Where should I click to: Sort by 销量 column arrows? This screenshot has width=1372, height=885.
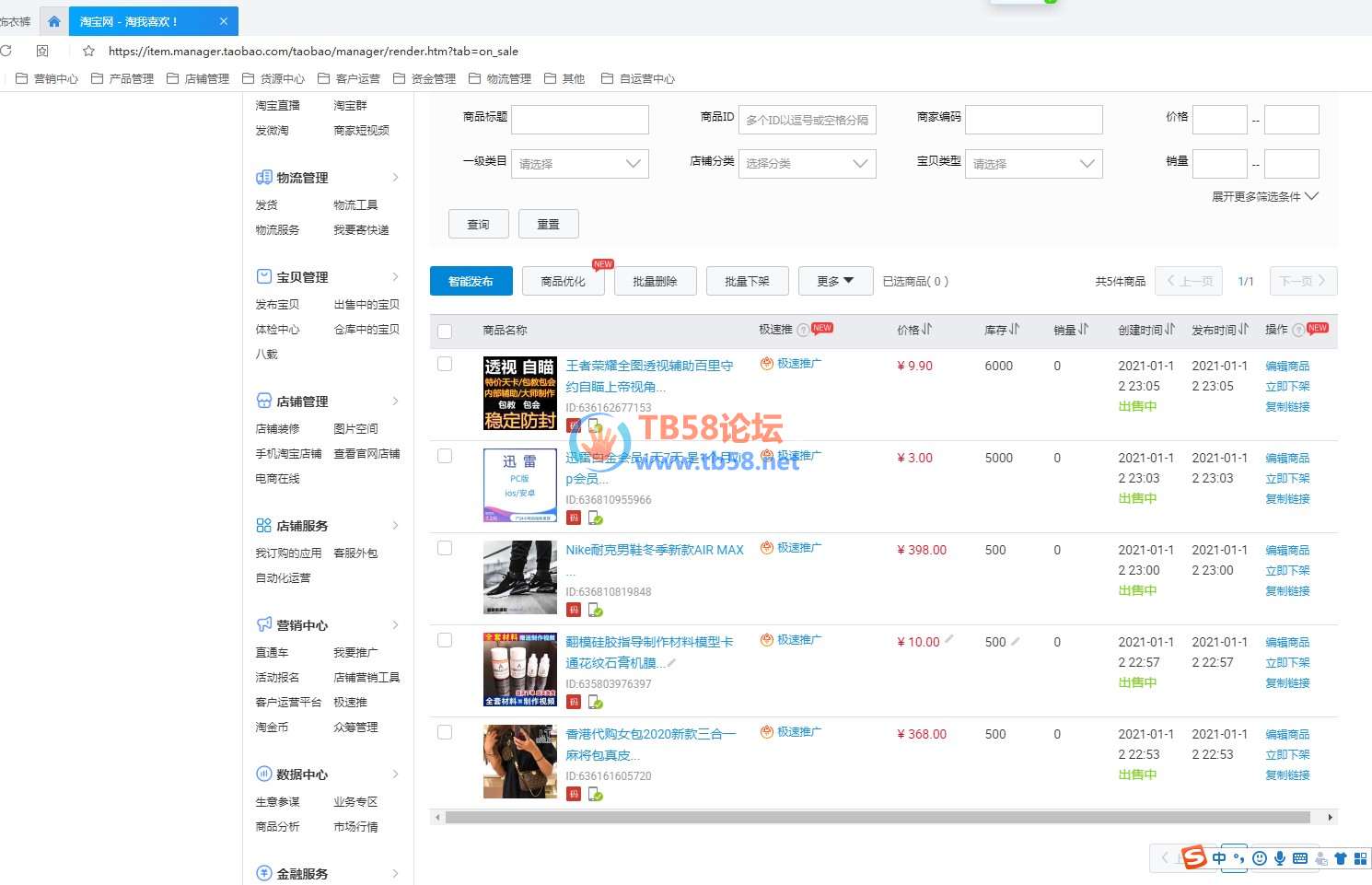click(1083, 329)
